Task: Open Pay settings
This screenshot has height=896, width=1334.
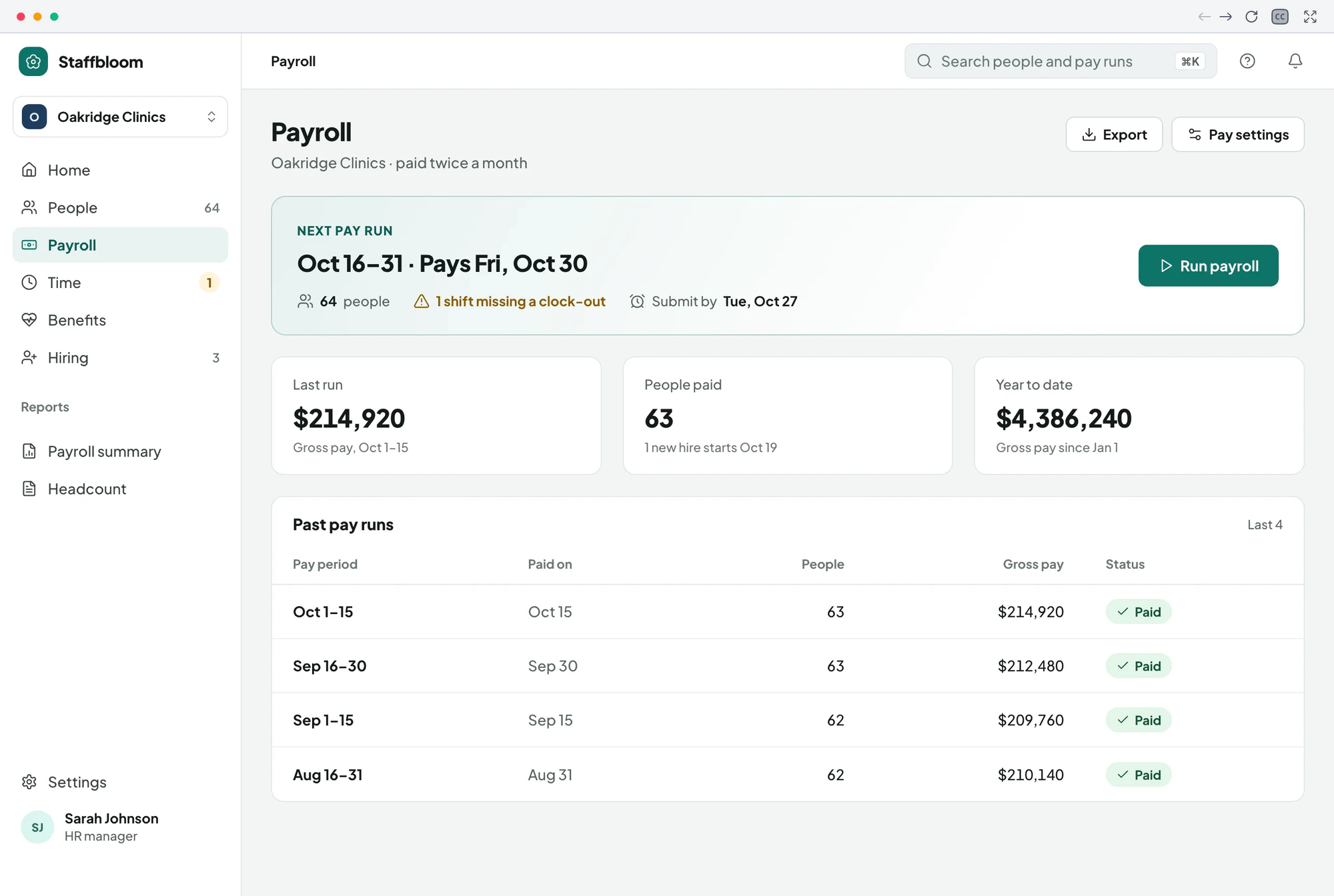Action: coord(1238,135)
